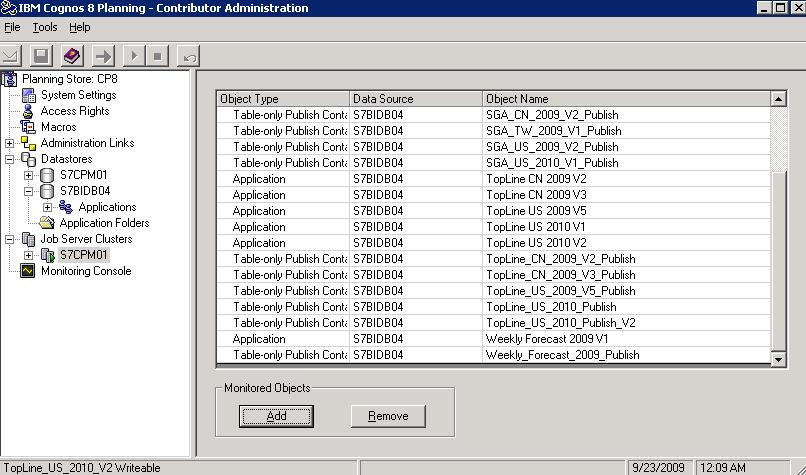Select row TopLine US 2010 V1
Image resolution: width=806 pixels, height=475 pixels.
tap(493, 227)
